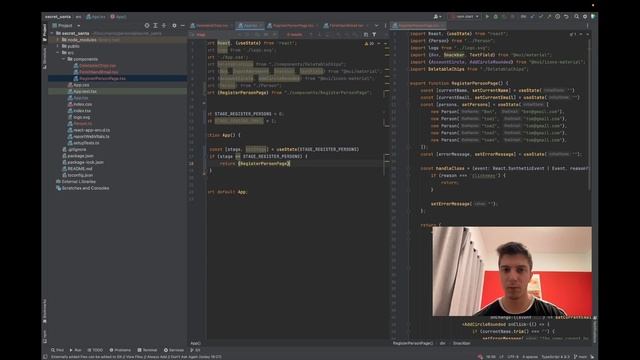Screen dimensions: 640x360
Task: Click UTF-8 encoding in status bar
Action: [513, 357]
